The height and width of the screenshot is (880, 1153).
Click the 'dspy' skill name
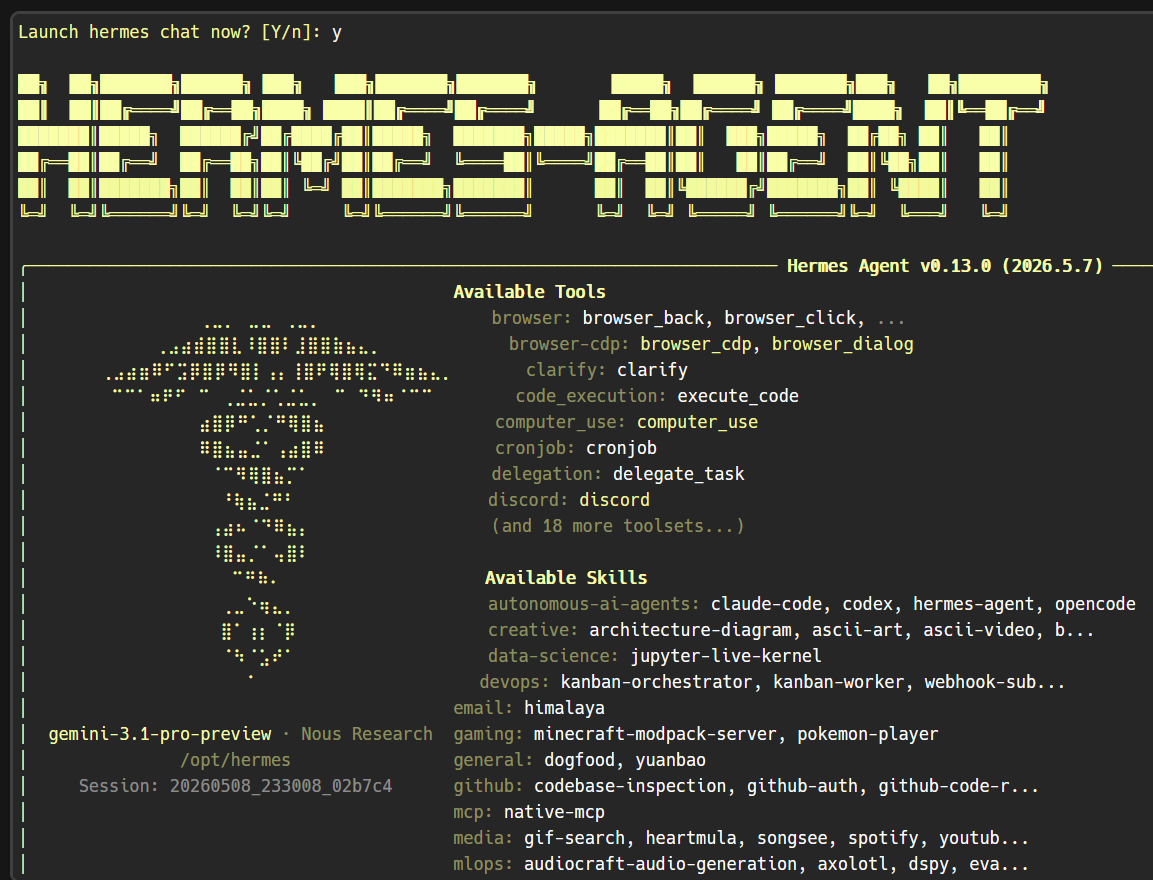point(929,864)
